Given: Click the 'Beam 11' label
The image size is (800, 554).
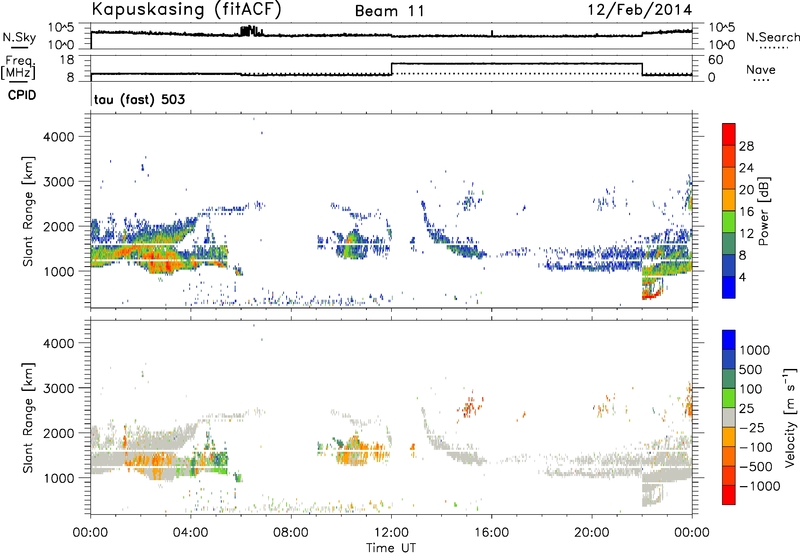Looking at the screenshot, I should pos(390,11).
